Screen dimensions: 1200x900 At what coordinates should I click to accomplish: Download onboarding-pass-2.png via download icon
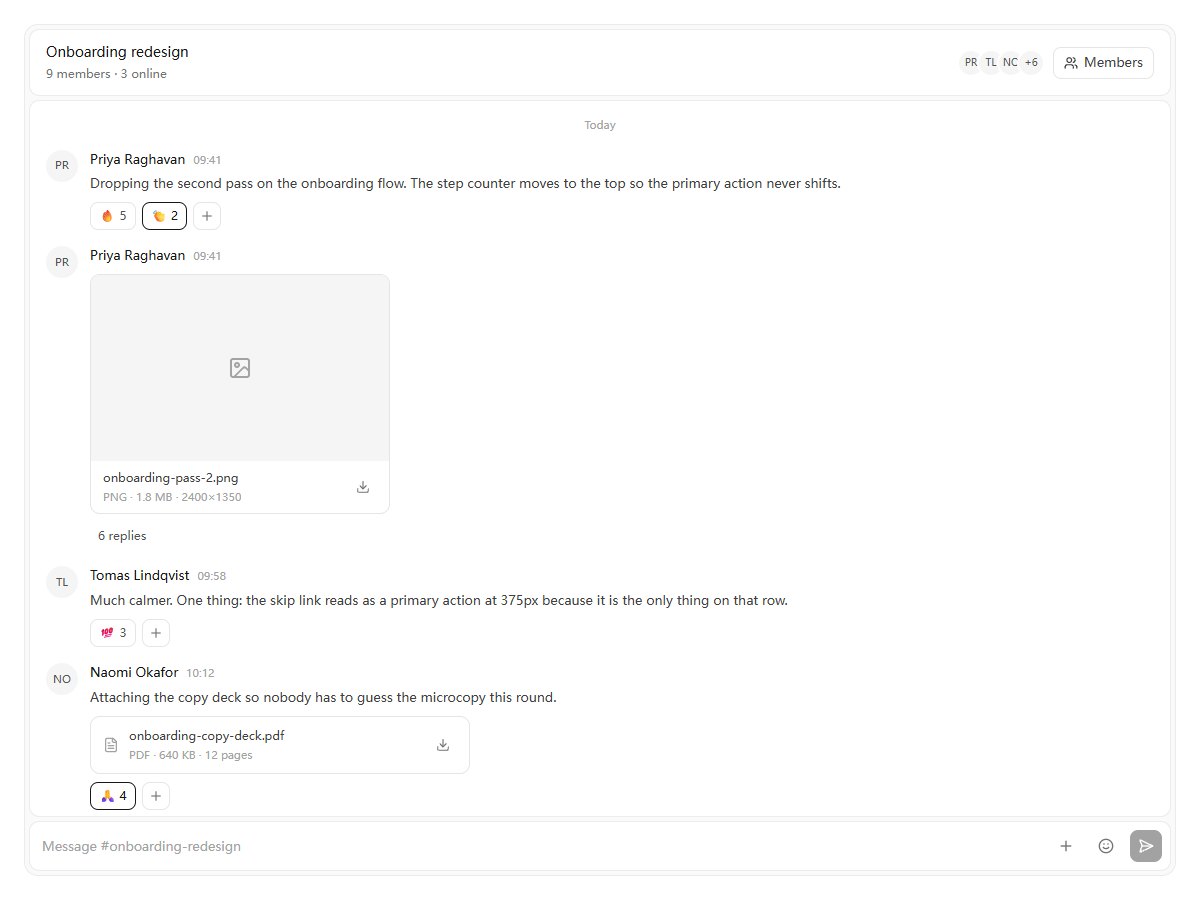[x=363, y=487]
